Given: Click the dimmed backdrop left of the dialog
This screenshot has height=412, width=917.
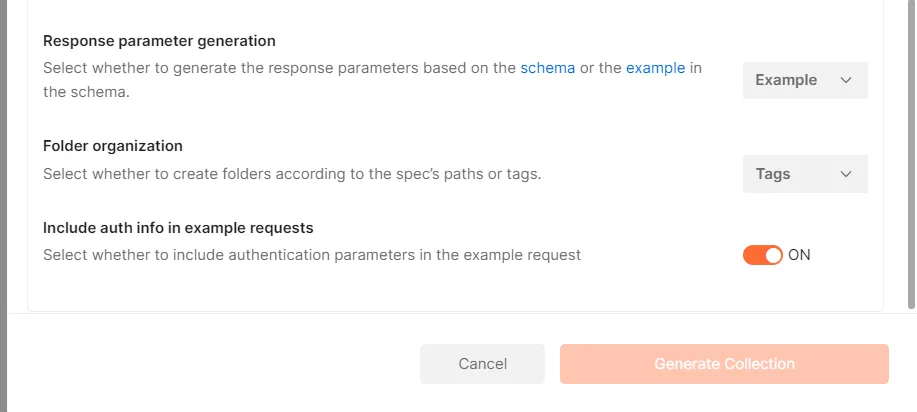Looking at the screenshot, I should click(3, 200).
